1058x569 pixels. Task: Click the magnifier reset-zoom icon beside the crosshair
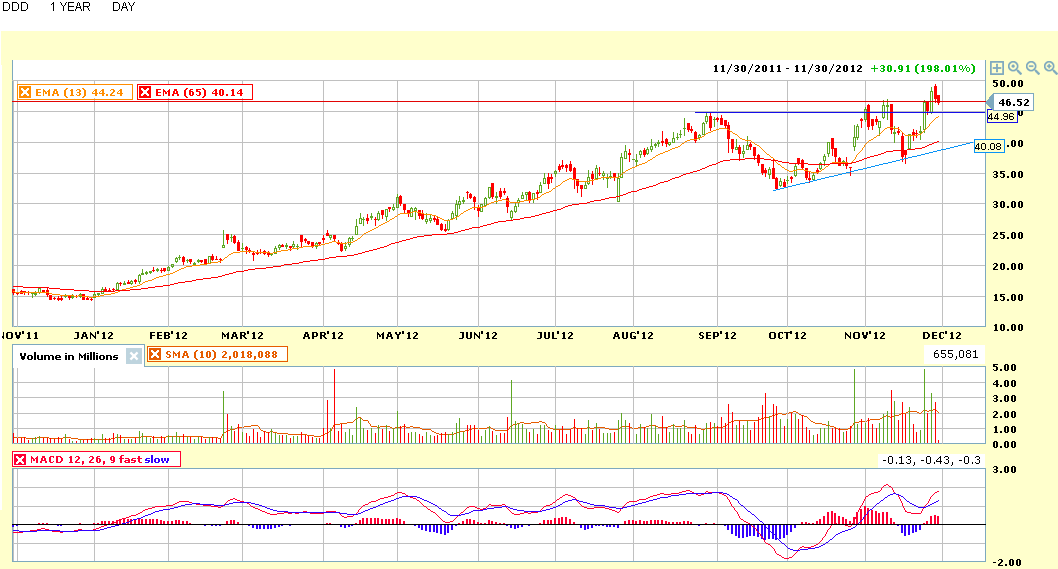1015,67
